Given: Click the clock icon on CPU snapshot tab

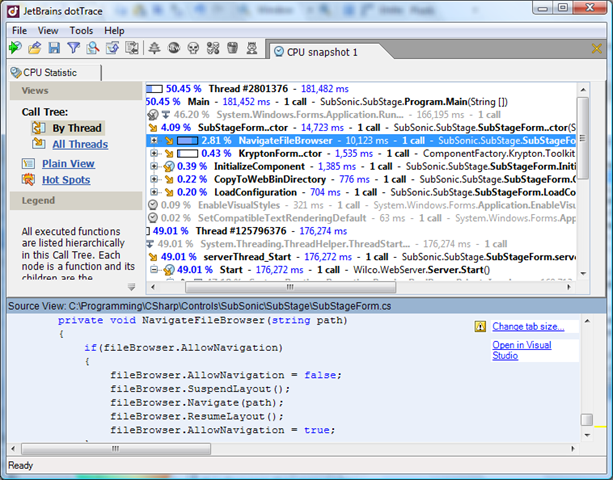Looking at the screenshot, I should click(279, 52).
